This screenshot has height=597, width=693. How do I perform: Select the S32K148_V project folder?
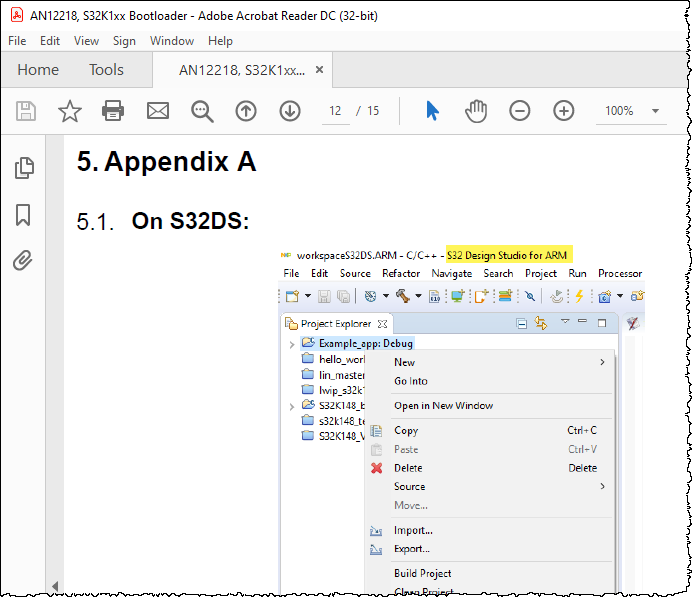[x=334, y=436]
